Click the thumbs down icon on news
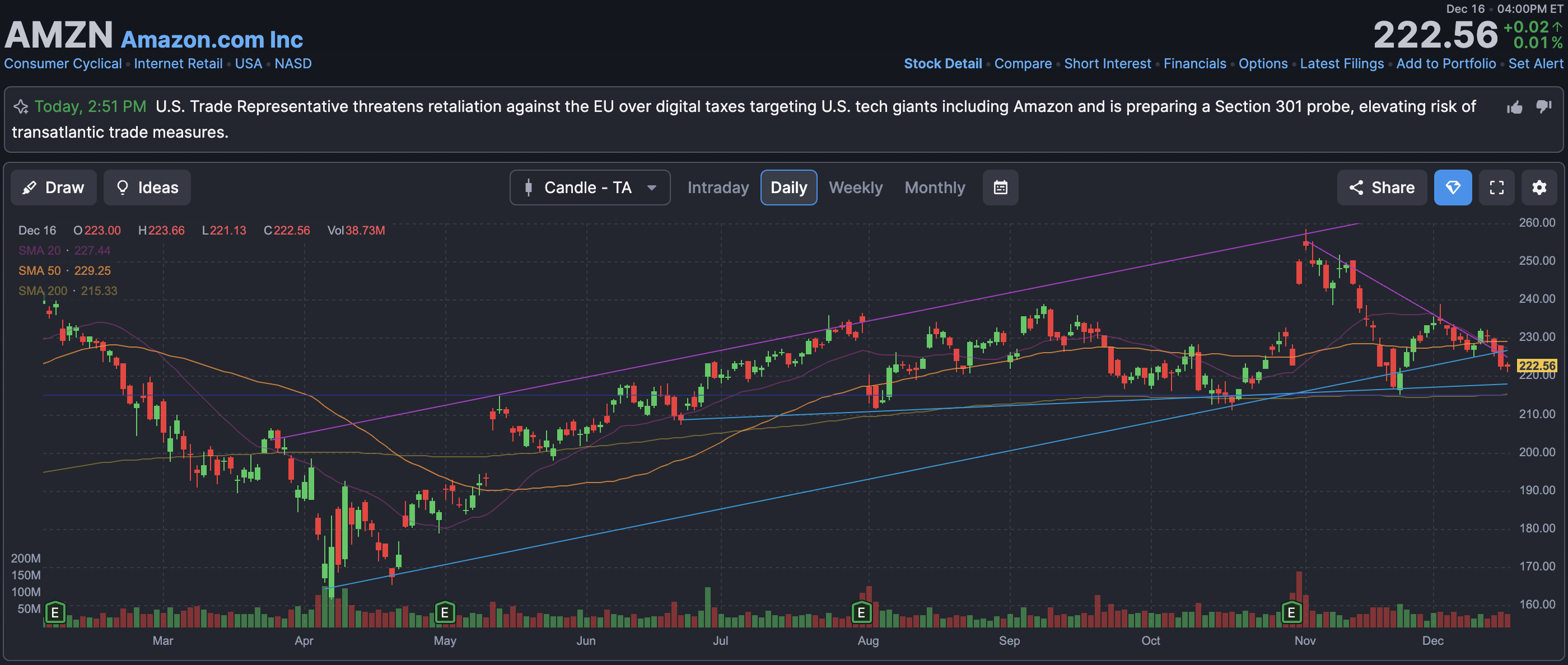 coord(1543,107)
